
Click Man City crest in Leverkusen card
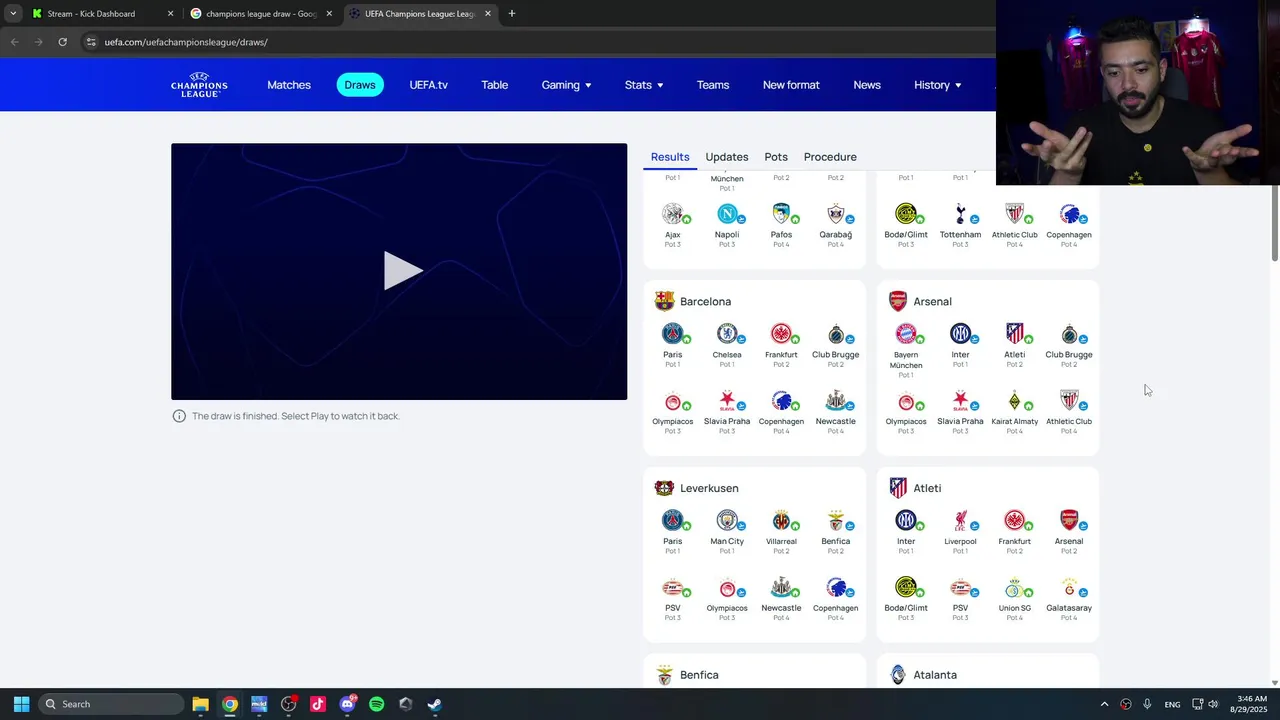[x=727, y=521]
